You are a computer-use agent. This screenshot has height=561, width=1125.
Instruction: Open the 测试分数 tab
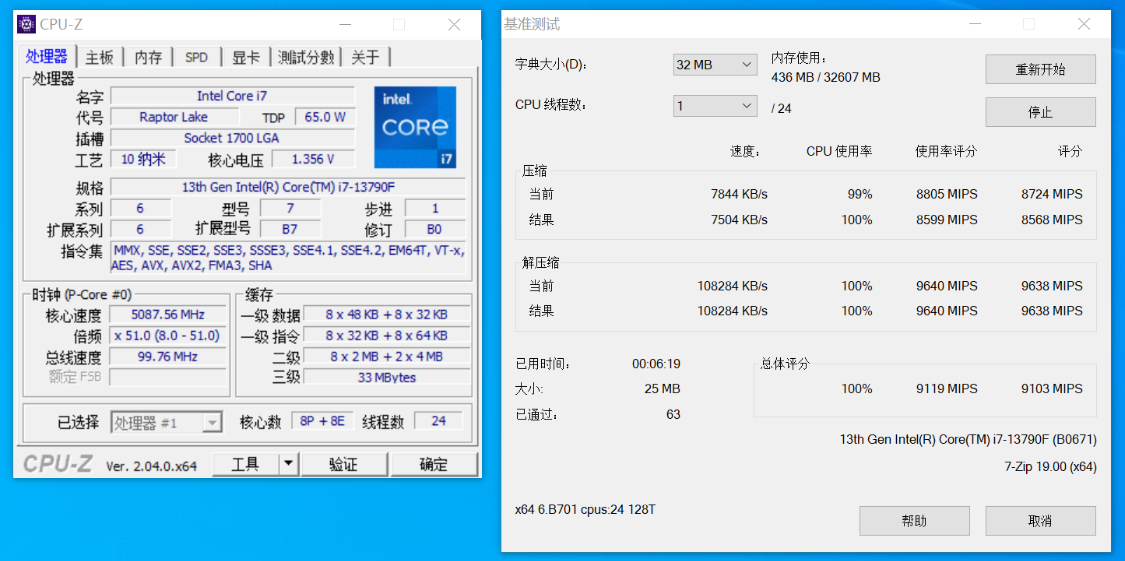[306, 57]
